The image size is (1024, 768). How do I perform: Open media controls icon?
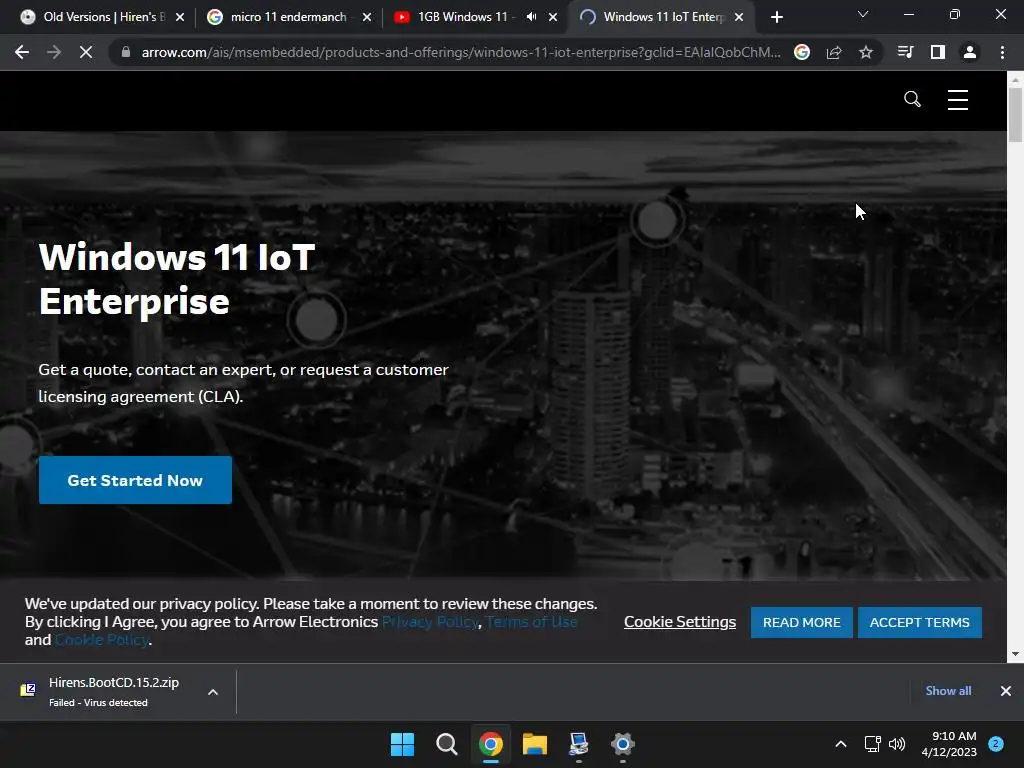click(x=906, y=52)
